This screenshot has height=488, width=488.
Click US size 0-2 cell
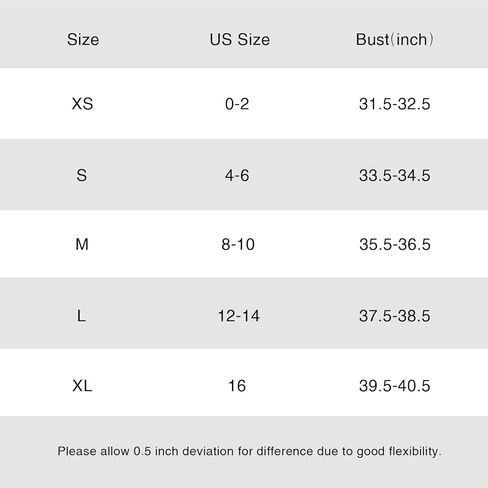pyautogui.click(x=237, y=104)
